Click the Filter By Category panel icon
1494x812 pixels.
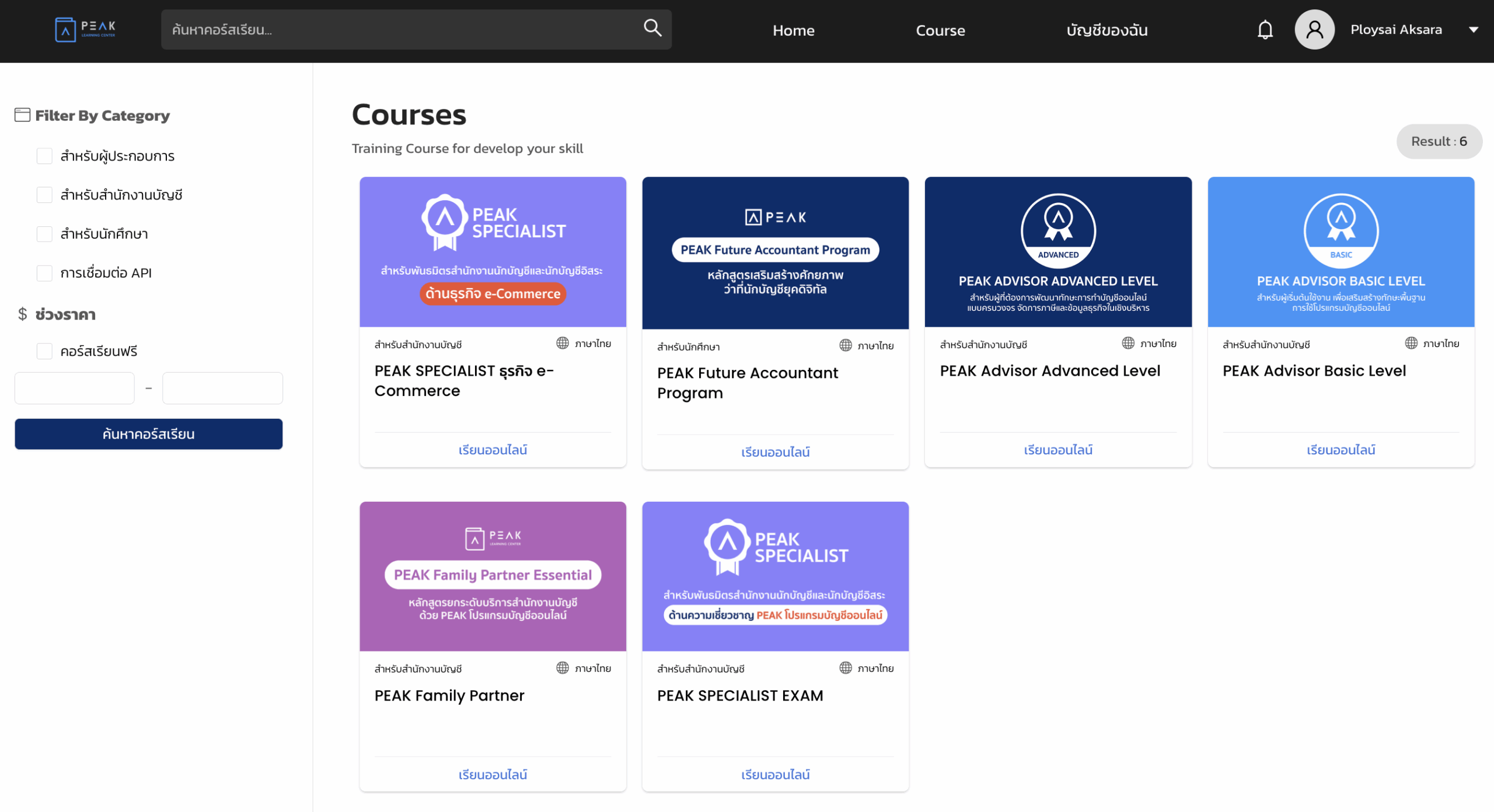[x=22, y=114]
